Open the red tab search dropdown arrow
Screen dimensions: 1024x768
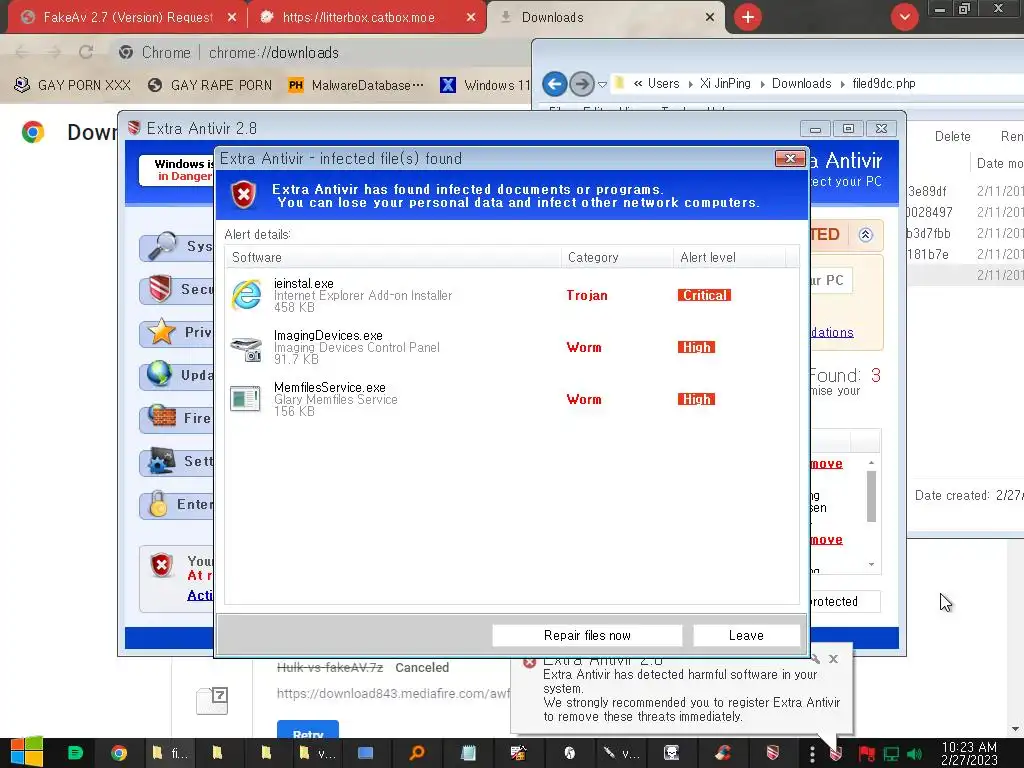tap(904, 17)
